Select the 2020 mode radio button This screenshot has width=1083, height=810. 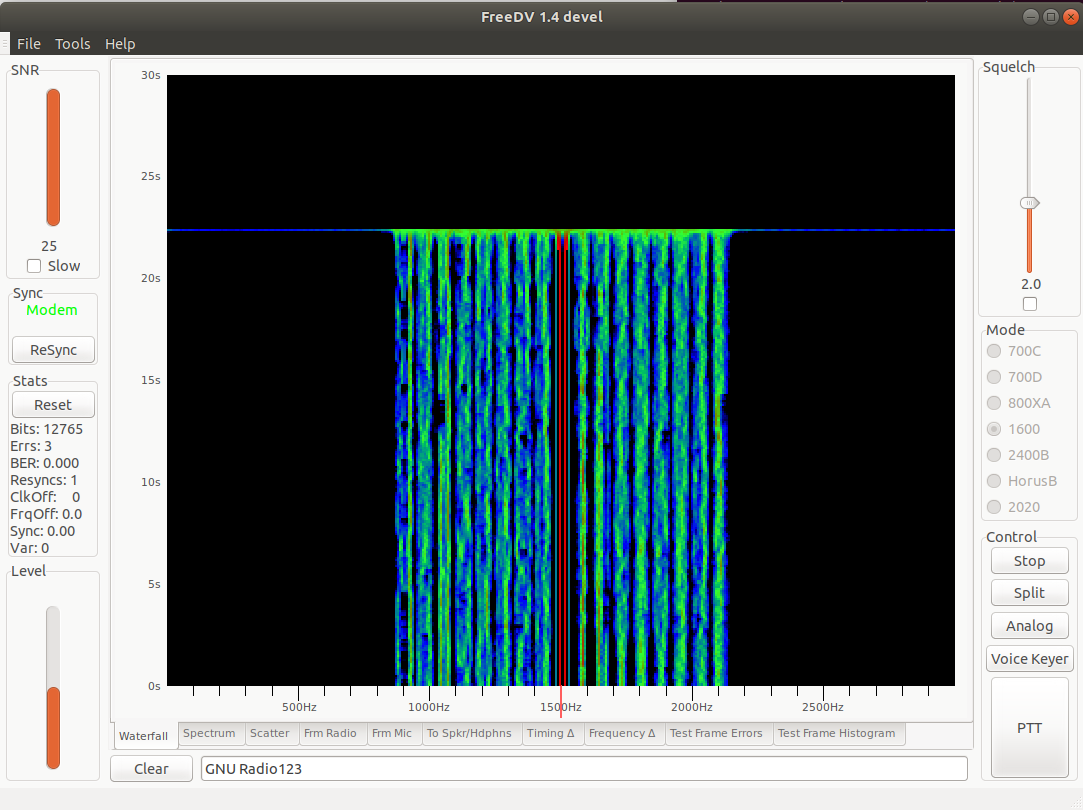pos(994,507)
